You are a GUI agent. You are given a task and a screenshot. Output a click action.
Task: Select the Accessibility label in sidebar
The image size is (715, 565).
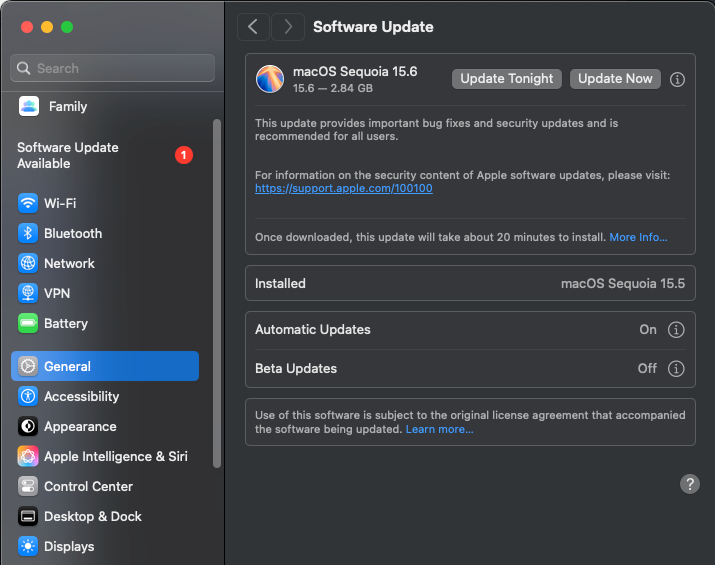(82, 397)
